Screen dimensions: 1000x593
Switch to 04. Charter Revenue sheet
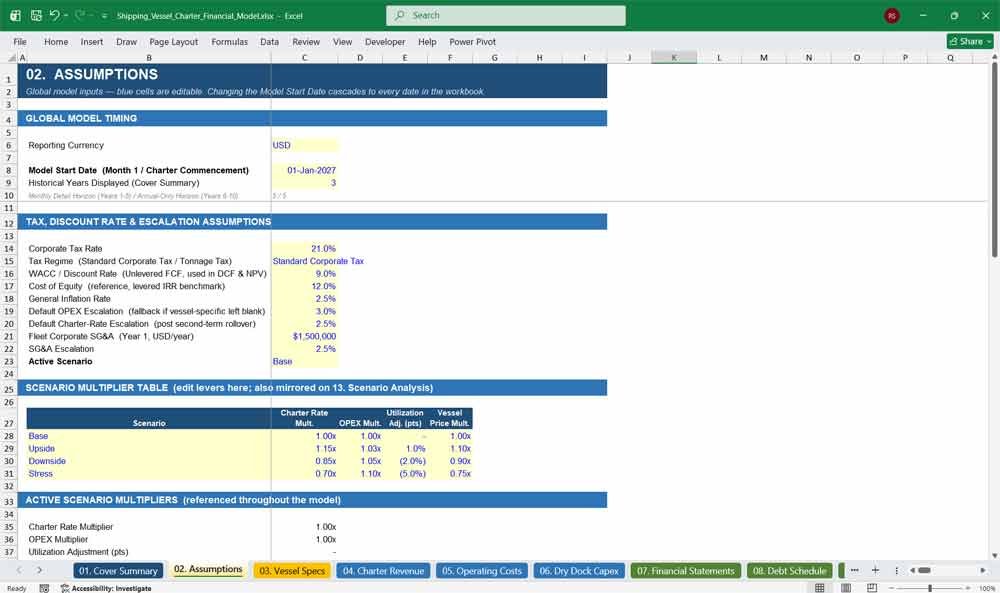point(383,571)
